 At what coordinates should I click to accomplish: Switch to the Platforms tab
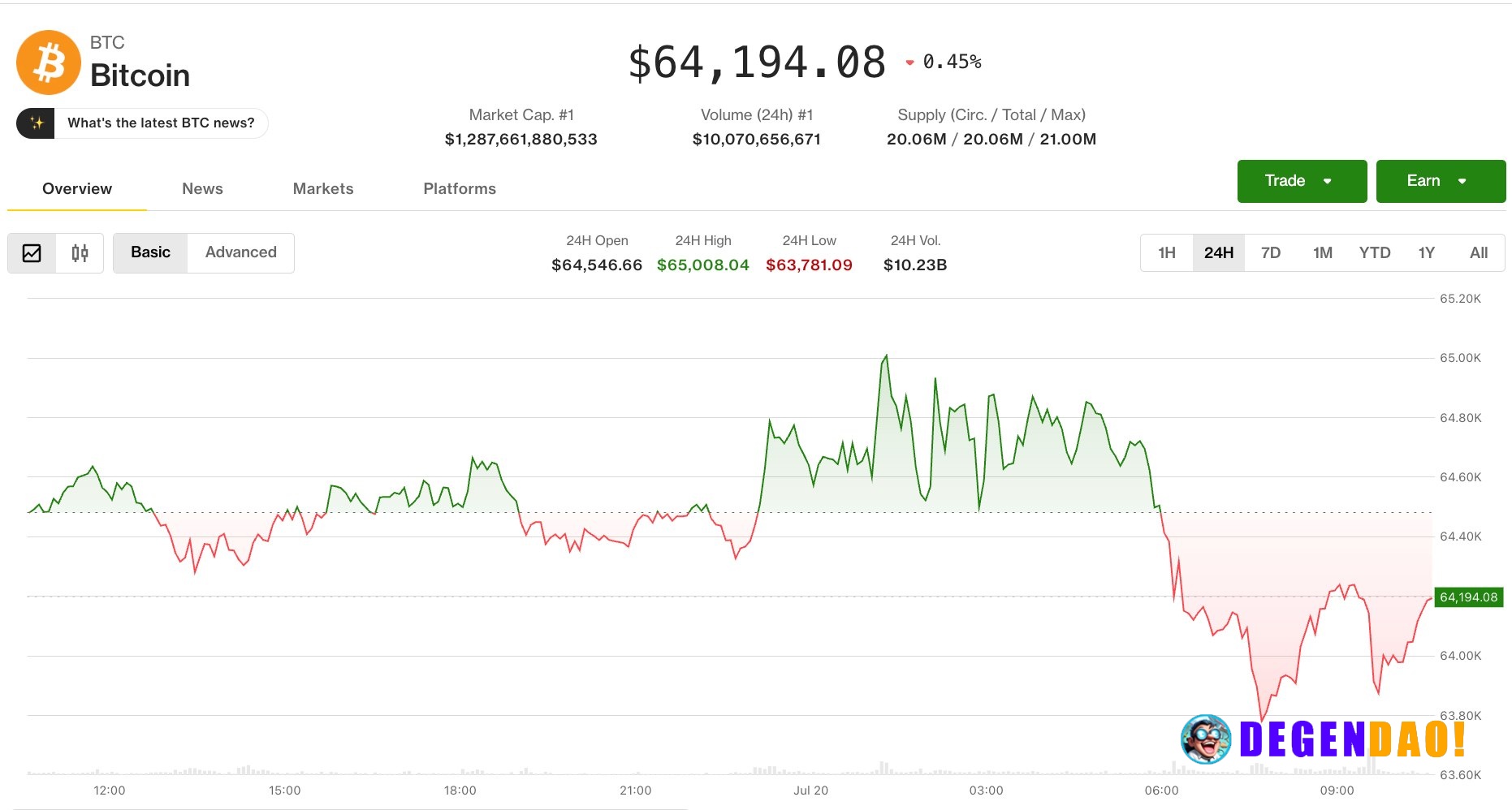(x=460, y=189)
